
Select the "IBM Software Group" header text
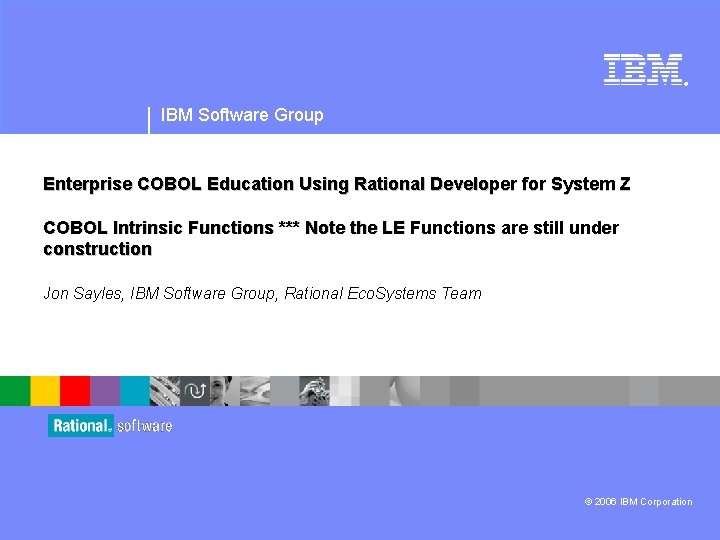242,115
